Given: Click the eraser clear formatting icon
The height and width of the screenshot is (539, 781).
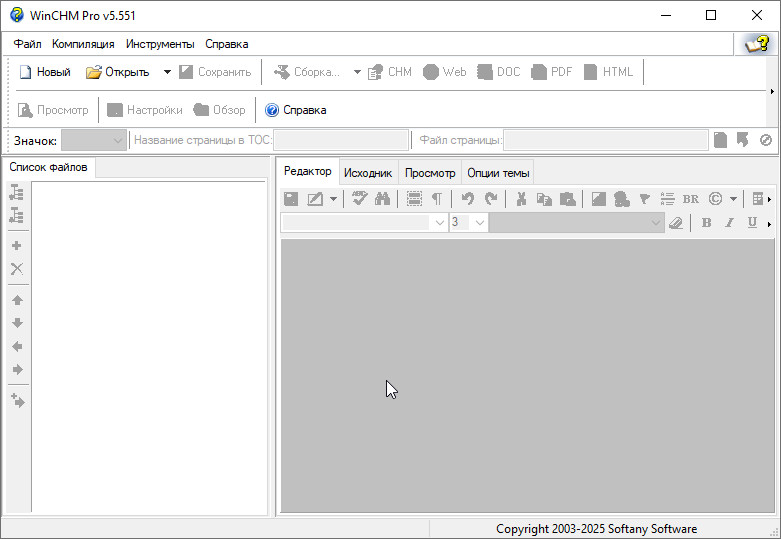Looking at the screenshot, I should [676, 223].
